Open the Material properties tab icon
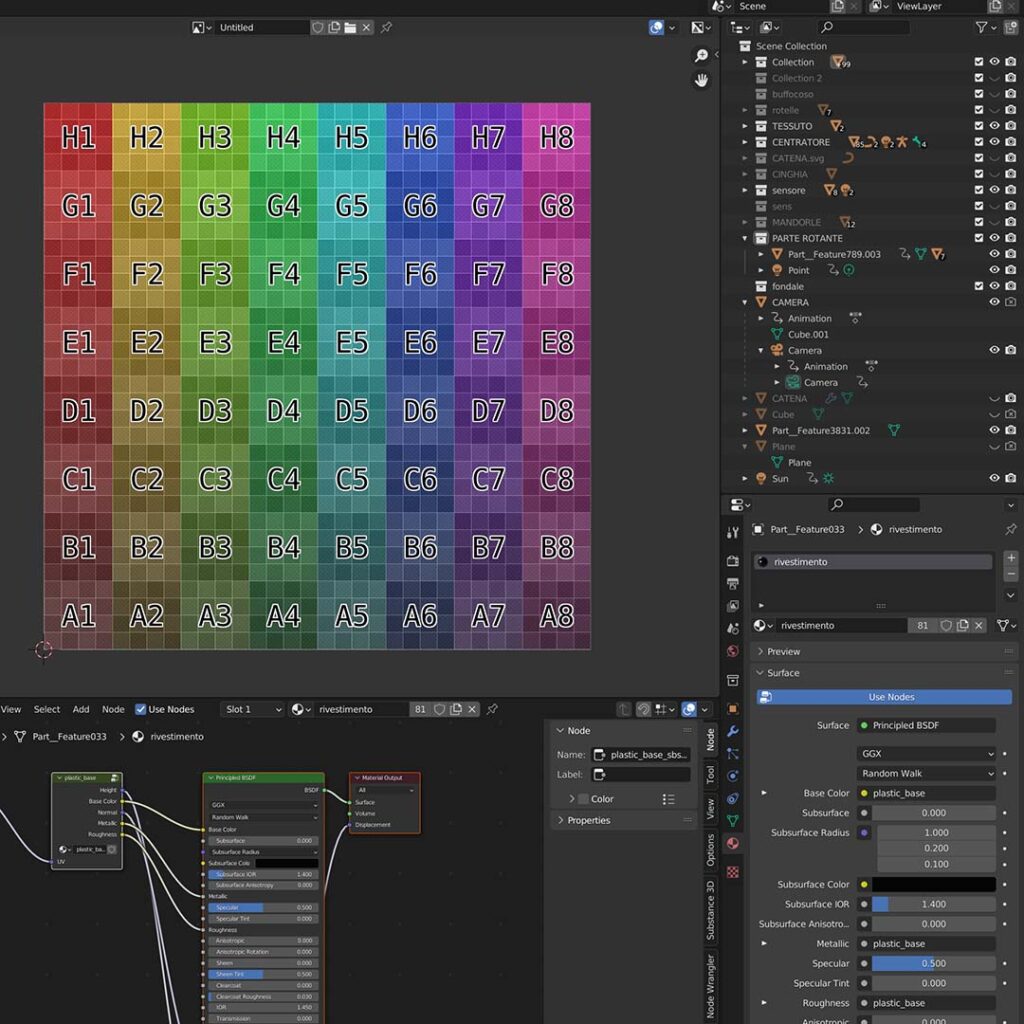The height and width of the screenshot is (1024, 1024). click(x=733, y=845)
